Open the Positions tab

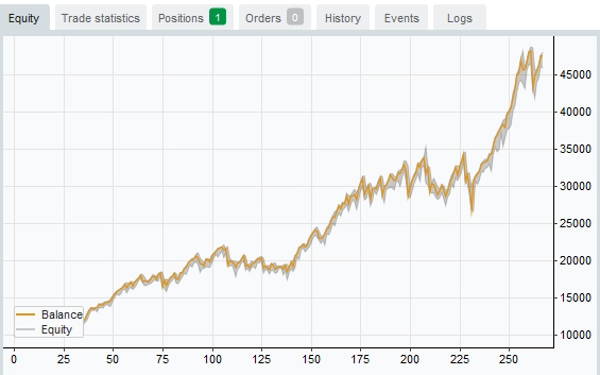192,18
